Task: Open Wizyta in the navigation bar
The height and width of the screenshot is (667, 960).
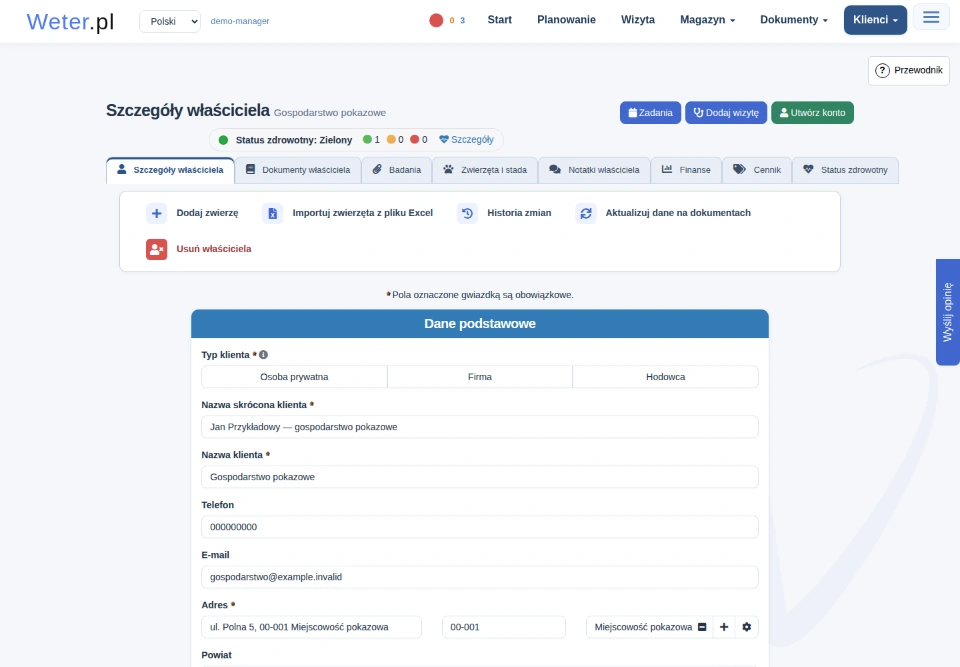Action: [x=638, y=20]
